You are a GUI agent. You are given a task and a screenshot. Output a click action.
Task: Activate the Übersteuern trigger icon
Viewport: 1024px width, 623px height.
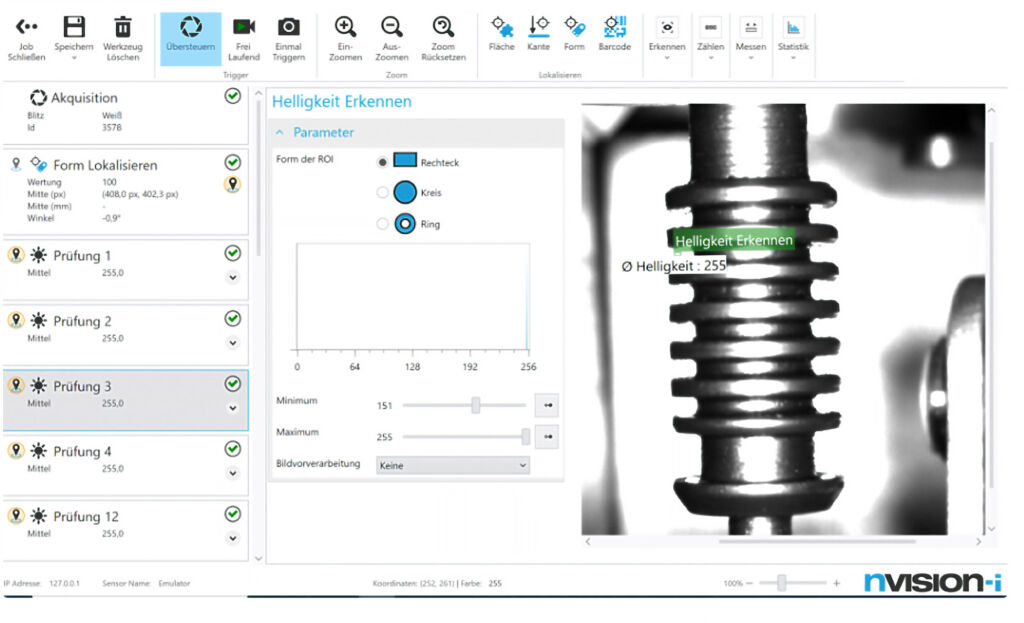point(190,27)
